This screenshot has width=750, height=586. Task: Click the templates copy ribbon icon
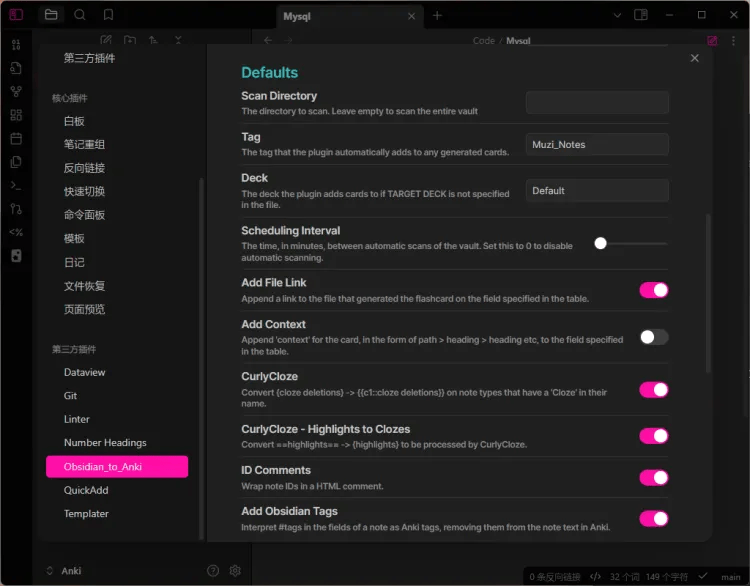(16, 162)
